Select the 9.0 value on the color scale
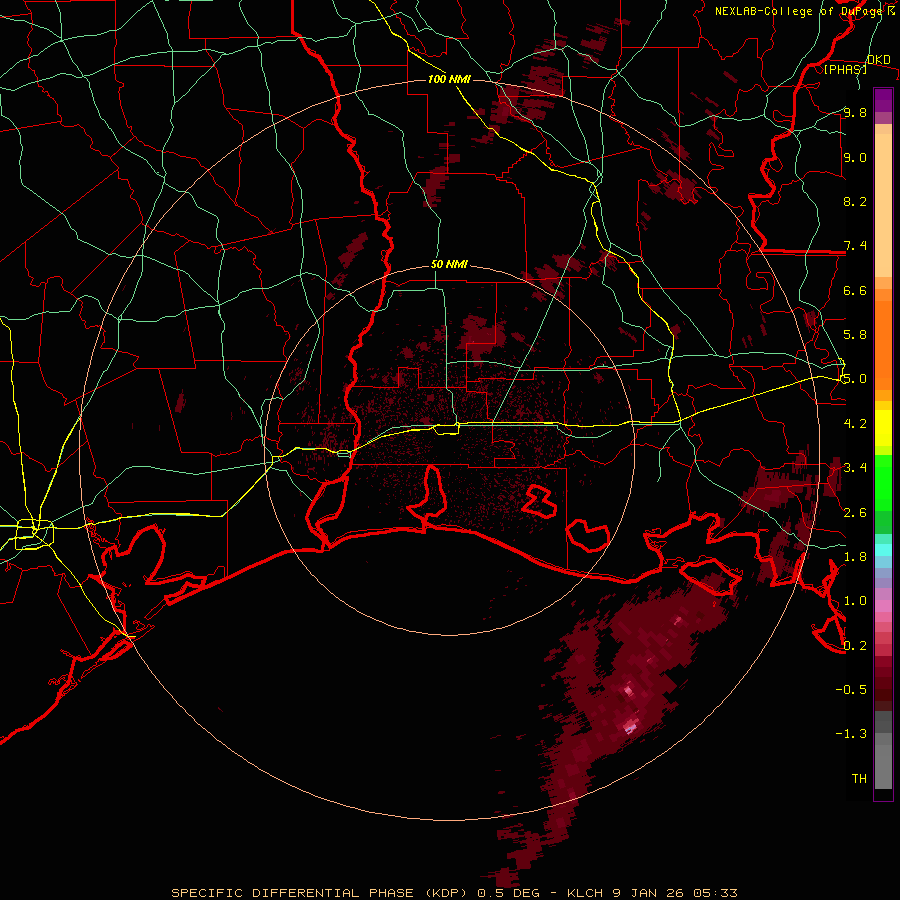This screenshot has width=900, height=900. point(855,157)
